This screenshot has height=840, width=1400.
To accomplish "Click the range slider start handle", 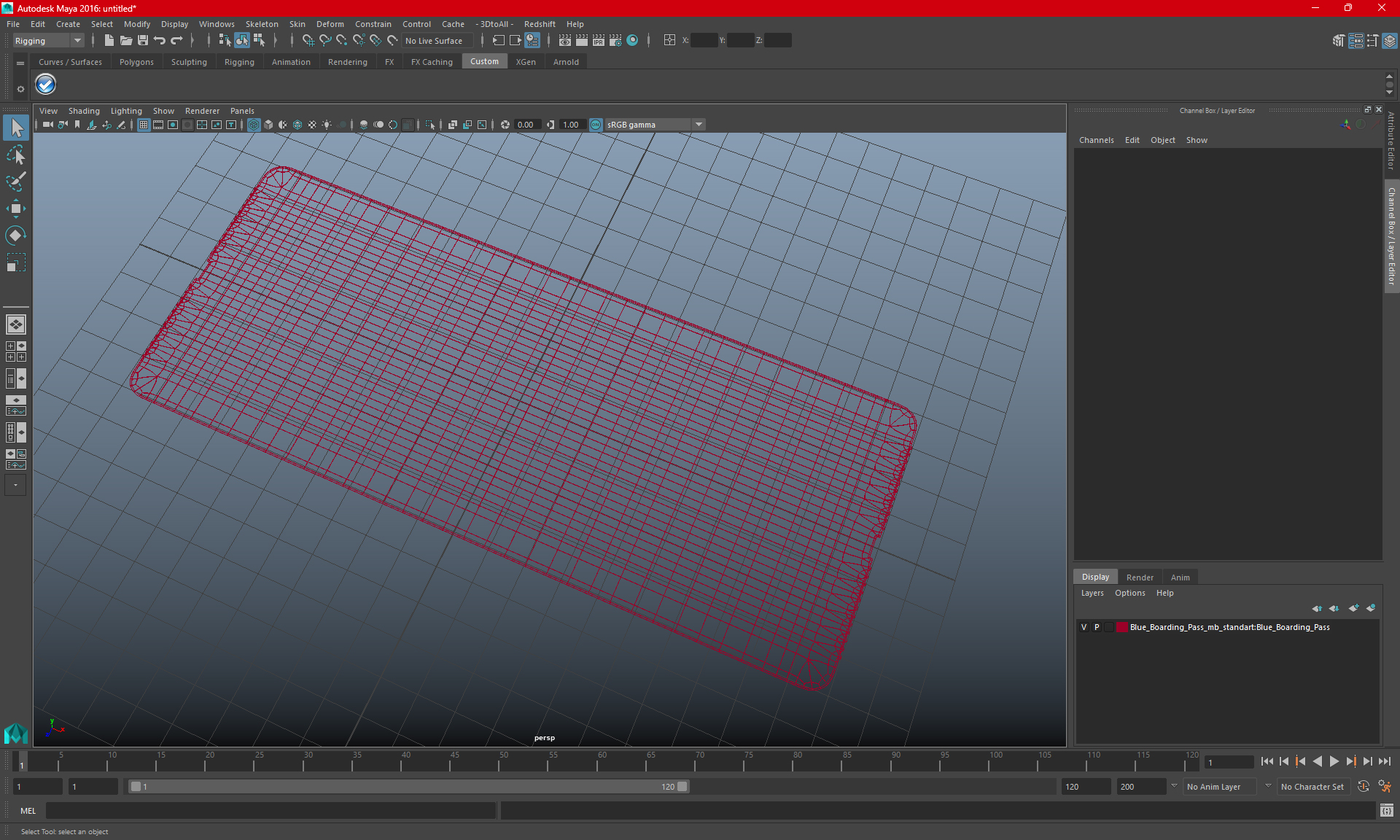I will point(136,787).
